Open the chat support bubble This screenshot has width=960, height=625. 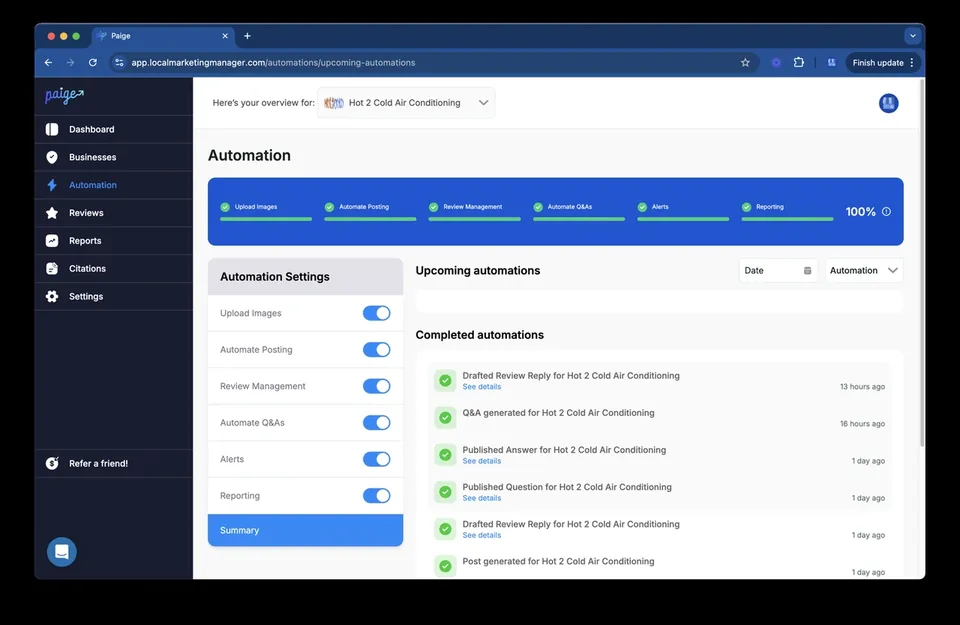(x=62, y=552)
